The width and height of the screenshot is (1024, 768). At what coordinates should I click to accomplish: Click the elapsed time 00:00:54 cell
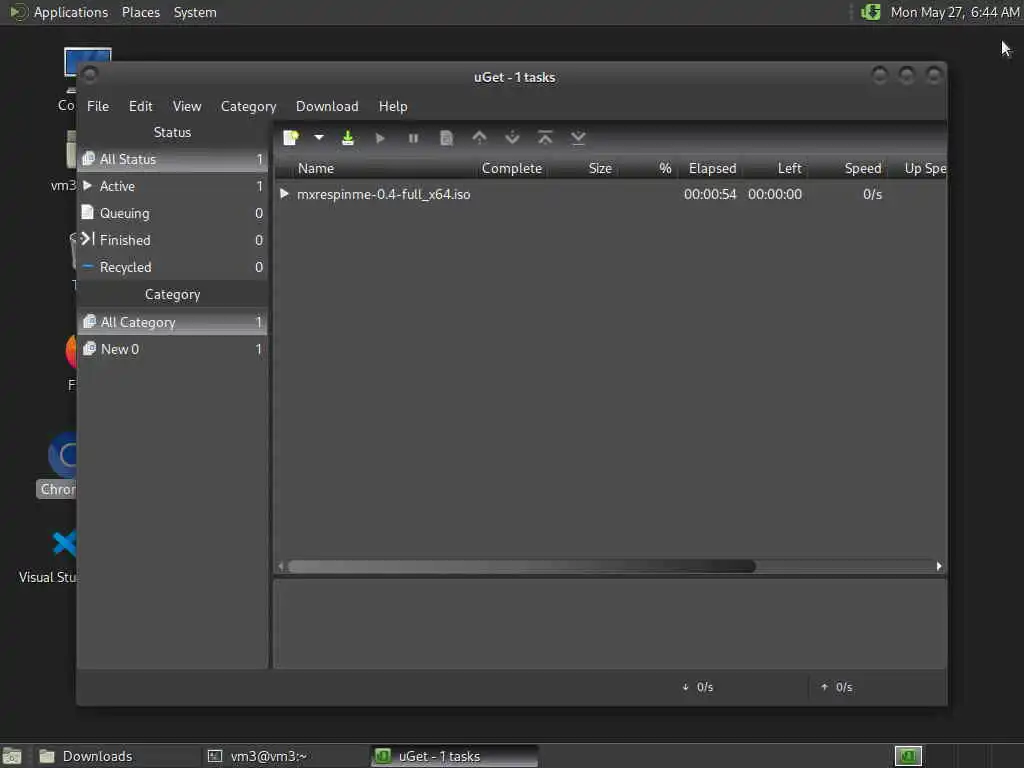coord(710,194)
